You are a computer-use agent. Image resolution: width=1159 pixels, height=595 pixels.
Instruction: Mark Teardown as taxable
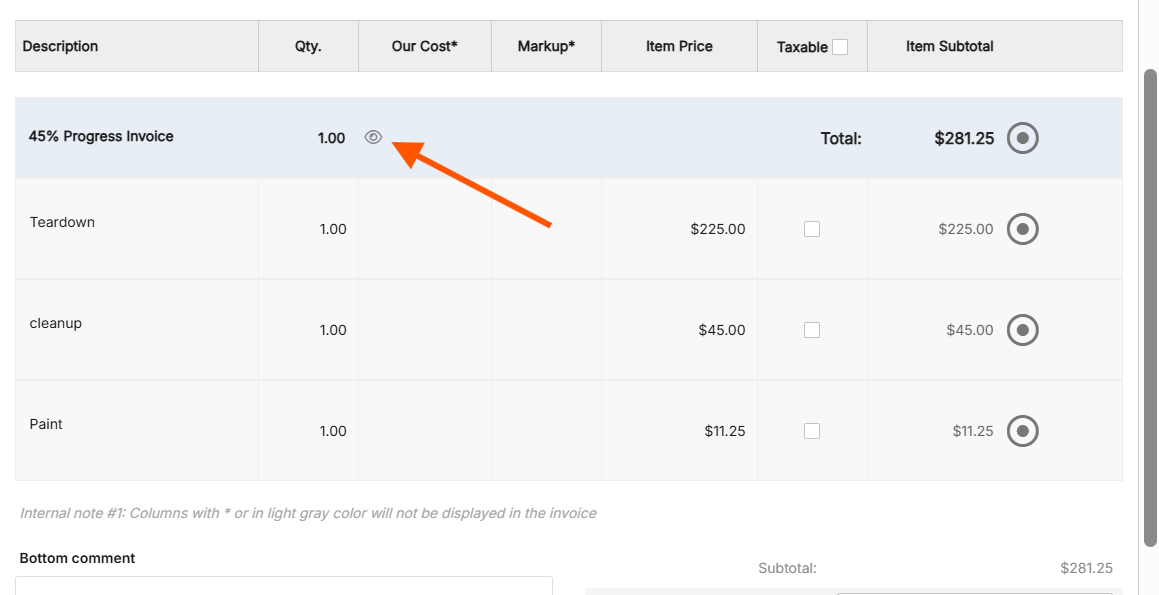pyautogui.click(x=812, y=229)
